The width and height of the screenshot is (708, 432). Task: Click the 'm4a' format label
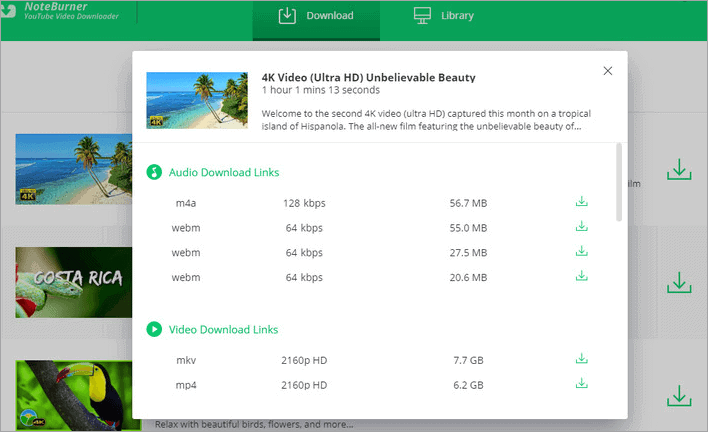click(x=186, y=203)
